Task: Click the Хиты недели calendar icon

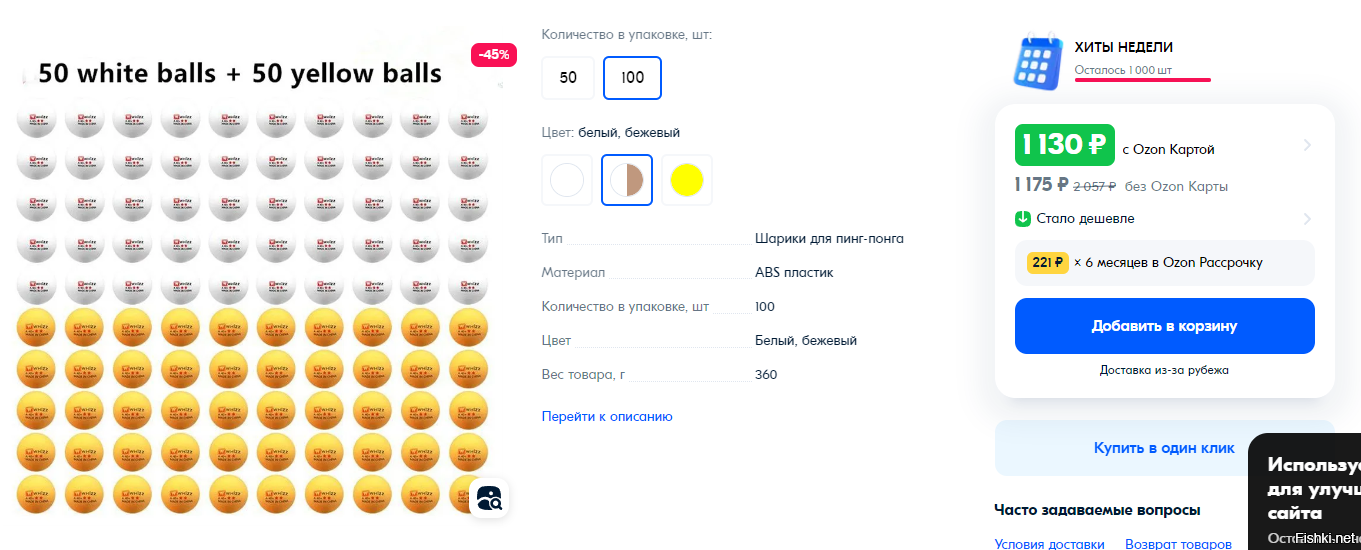Action: (1037, 62)
